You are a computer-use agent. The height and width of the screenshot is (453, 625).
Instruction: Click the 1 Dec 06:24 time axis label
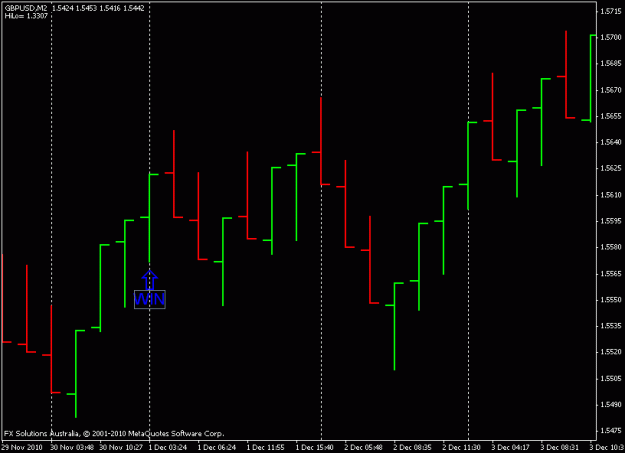217,447
